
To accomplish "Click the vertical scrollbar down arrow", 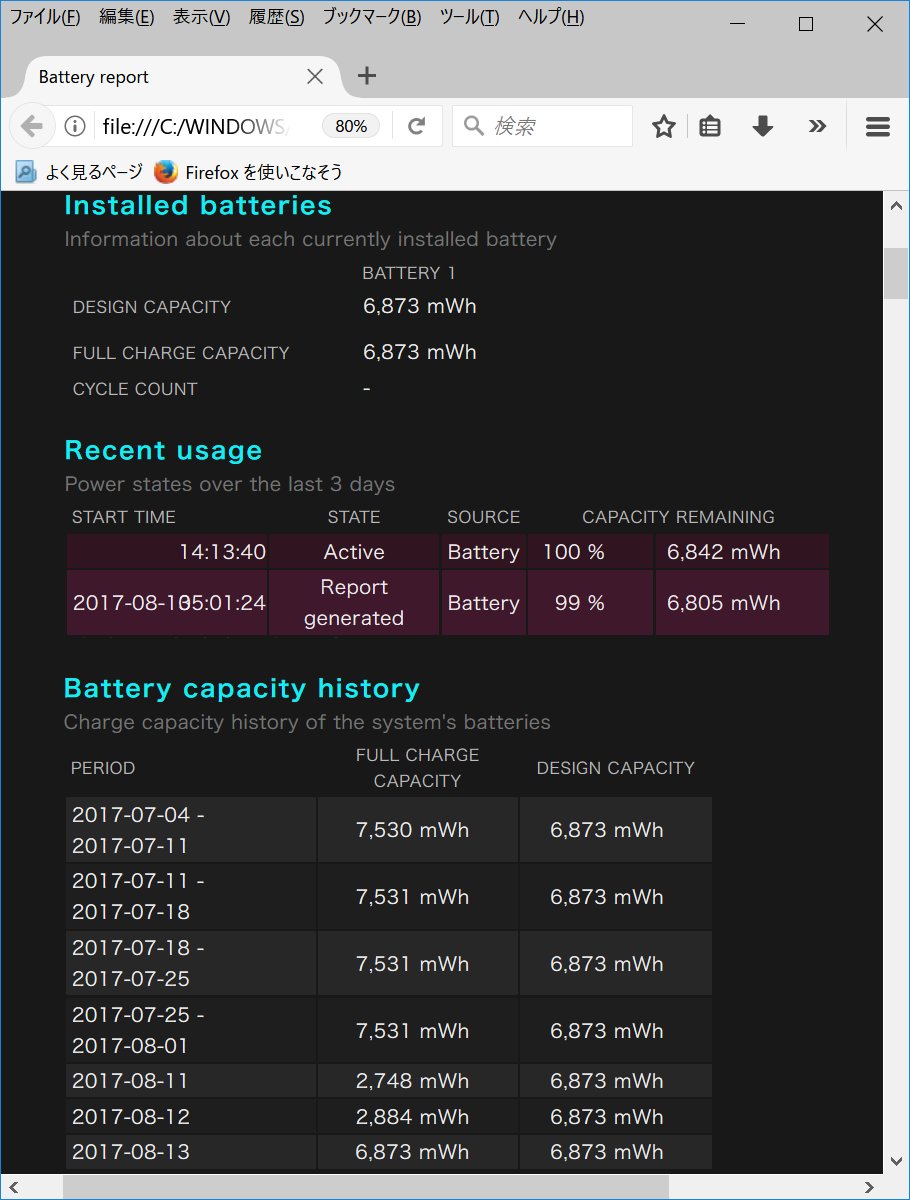I will coord(896,1161).
